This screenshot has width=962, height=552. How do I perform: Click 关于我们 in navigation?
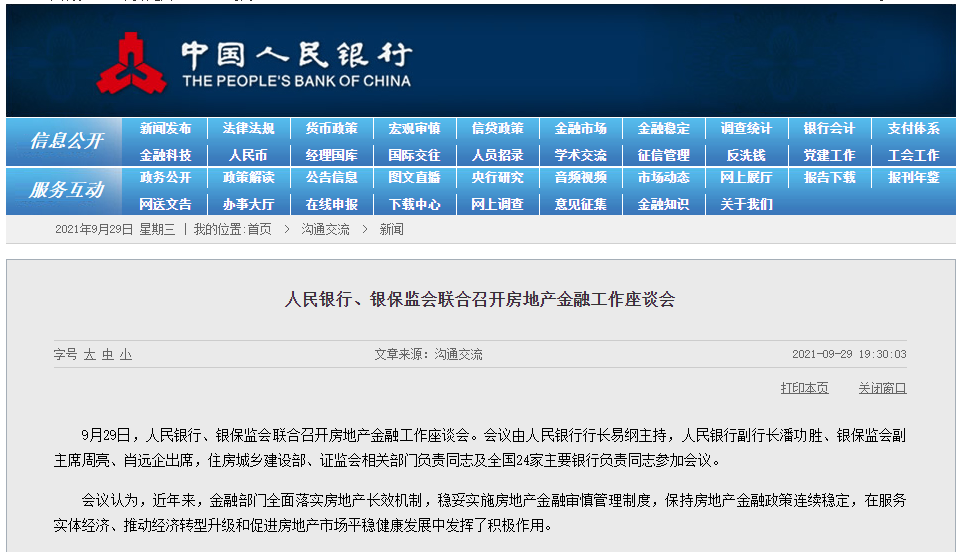746,204
